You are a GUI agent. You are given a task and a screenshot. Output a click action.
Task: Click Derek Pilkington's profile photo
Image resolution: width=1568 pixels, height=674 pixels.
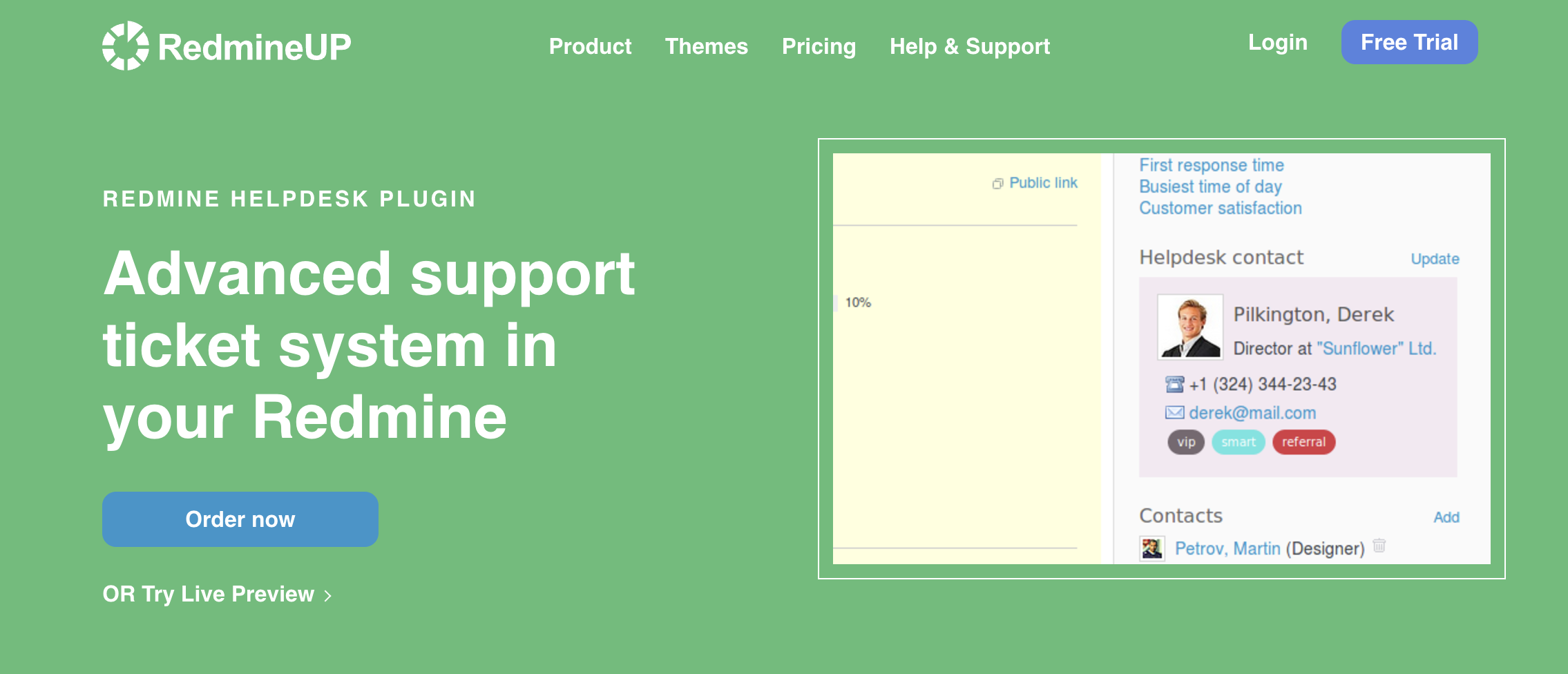click(1189, 327)
